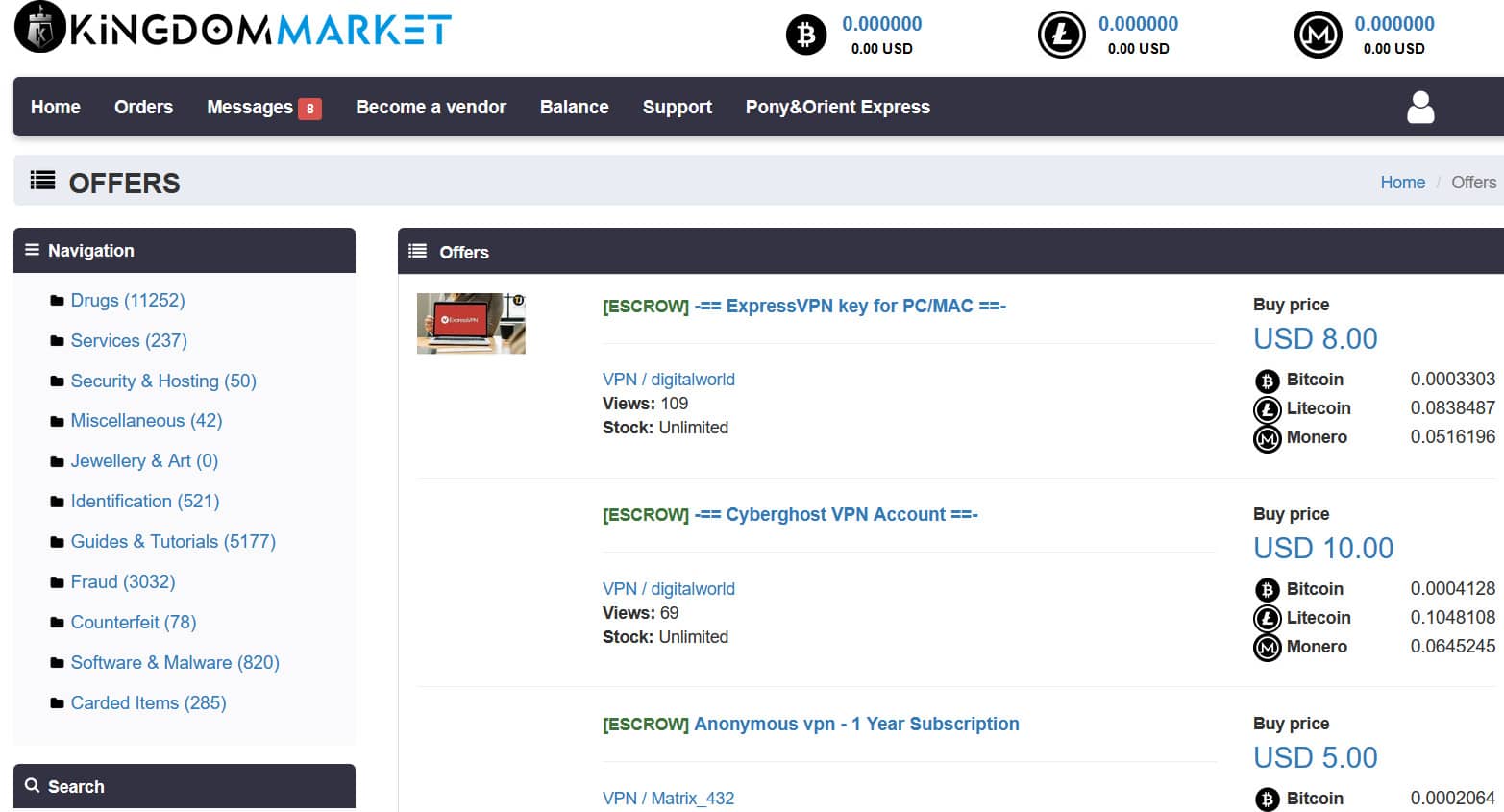Open the Orders page
The image size is (1504, 812).
(143, 107)
